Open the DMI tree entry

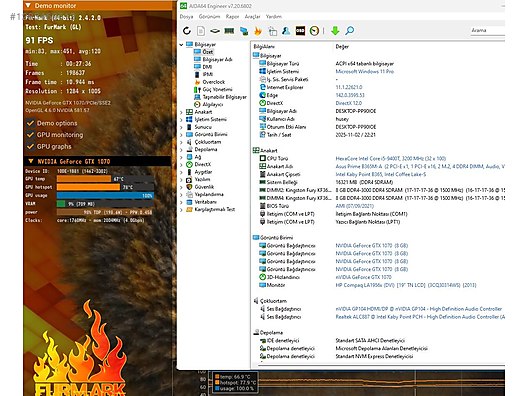point(207,67)
